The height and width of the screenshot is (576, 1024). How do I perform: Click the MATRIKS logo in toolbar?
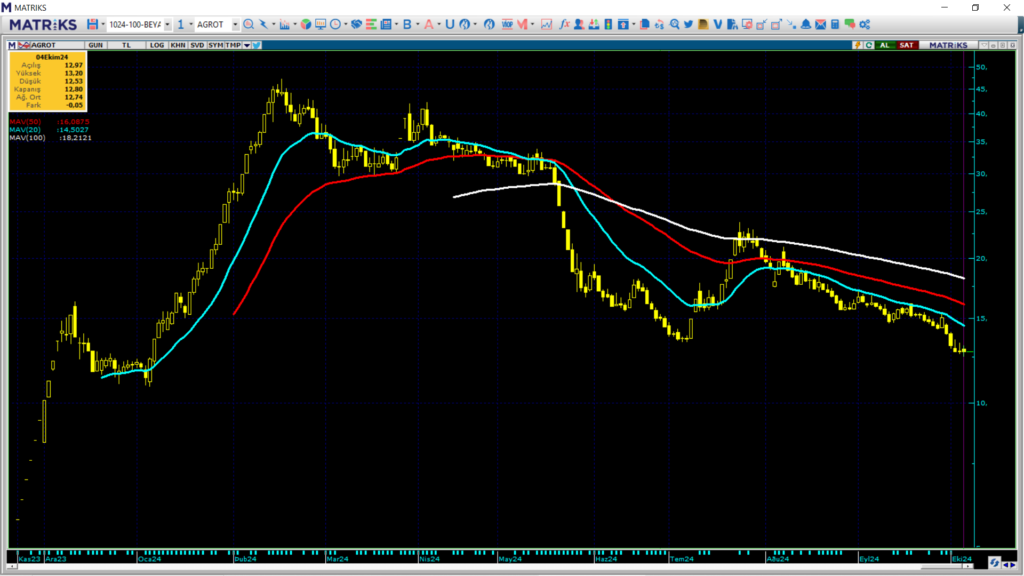(43, 24)
